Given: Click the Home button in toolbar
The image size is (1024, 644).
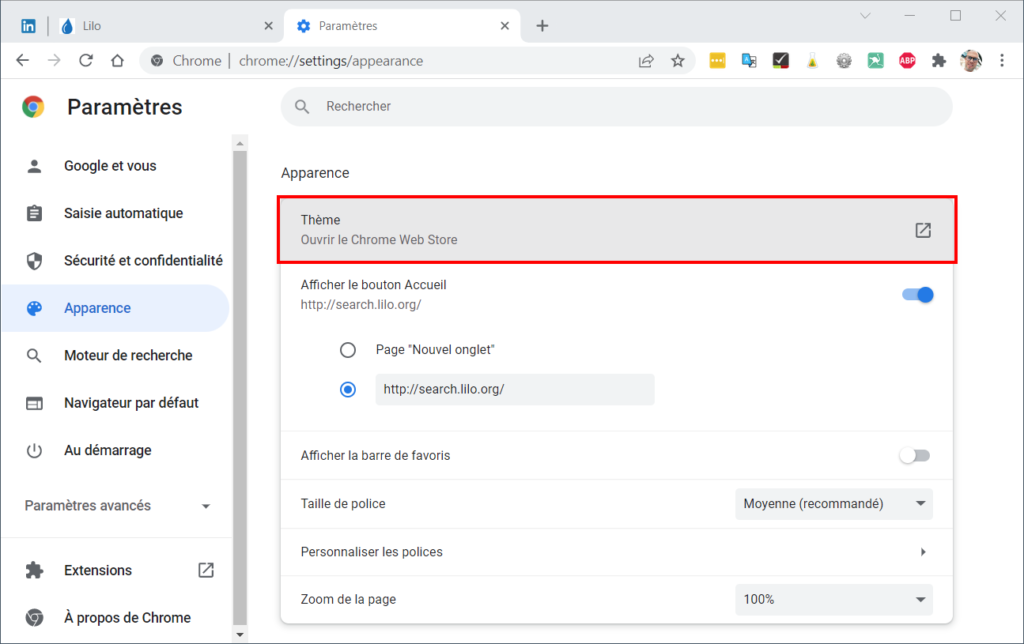Looking at the screenshot, I should (x=118, y=61).
